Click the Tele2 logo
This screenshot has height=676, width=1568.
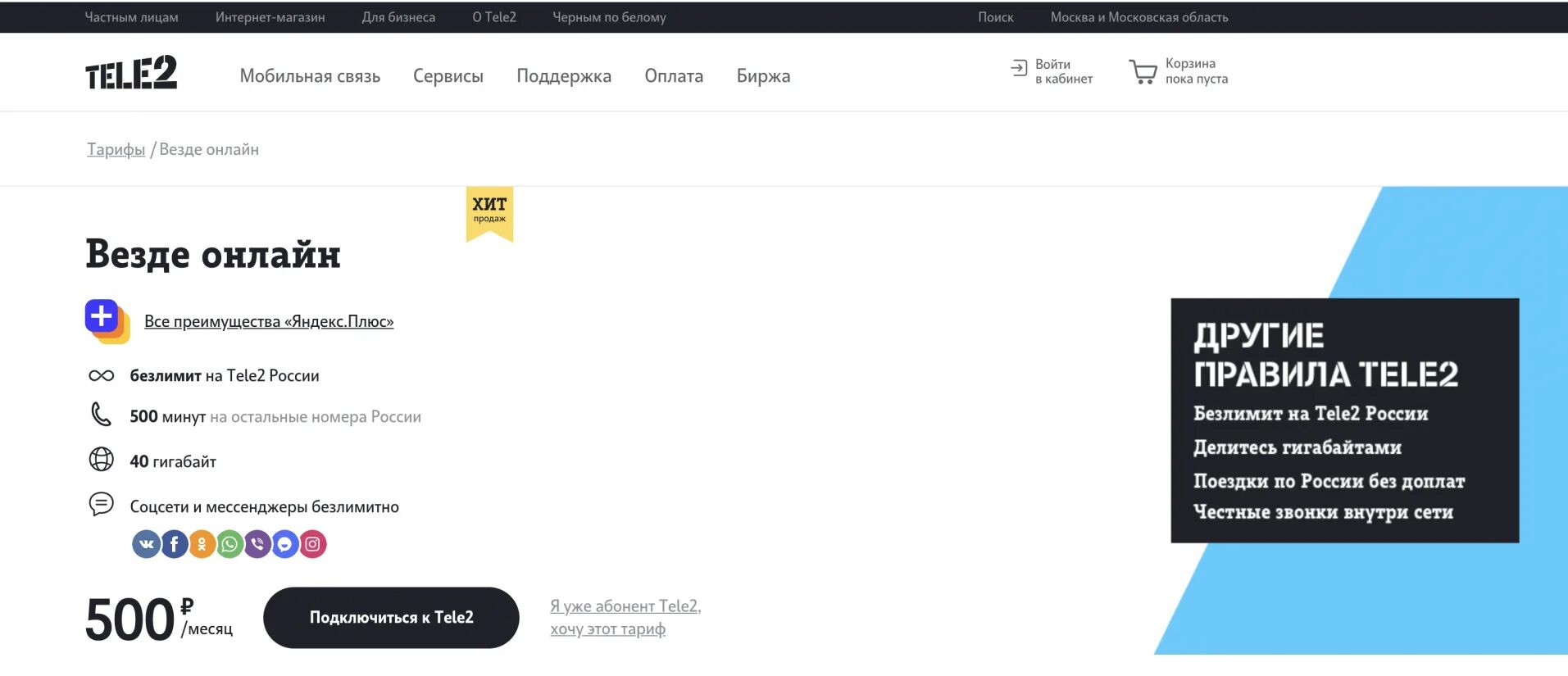[x=131, y=73]
